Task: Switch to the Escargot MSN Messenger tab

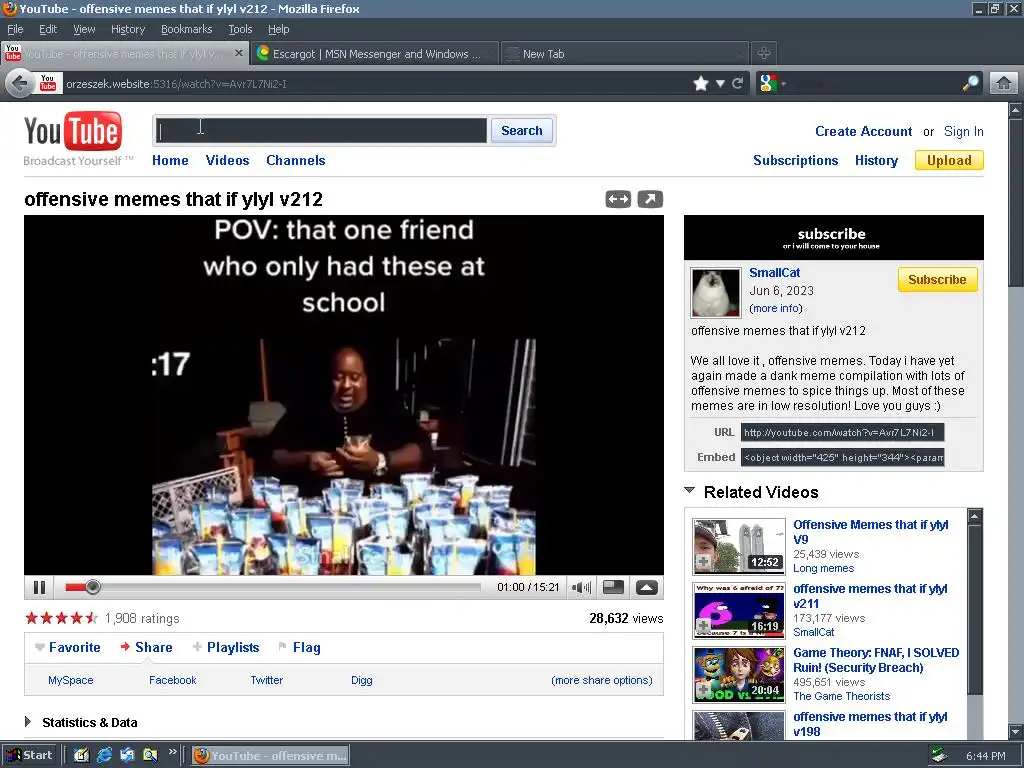Action: pyautogui.click(x=376, y=54)
